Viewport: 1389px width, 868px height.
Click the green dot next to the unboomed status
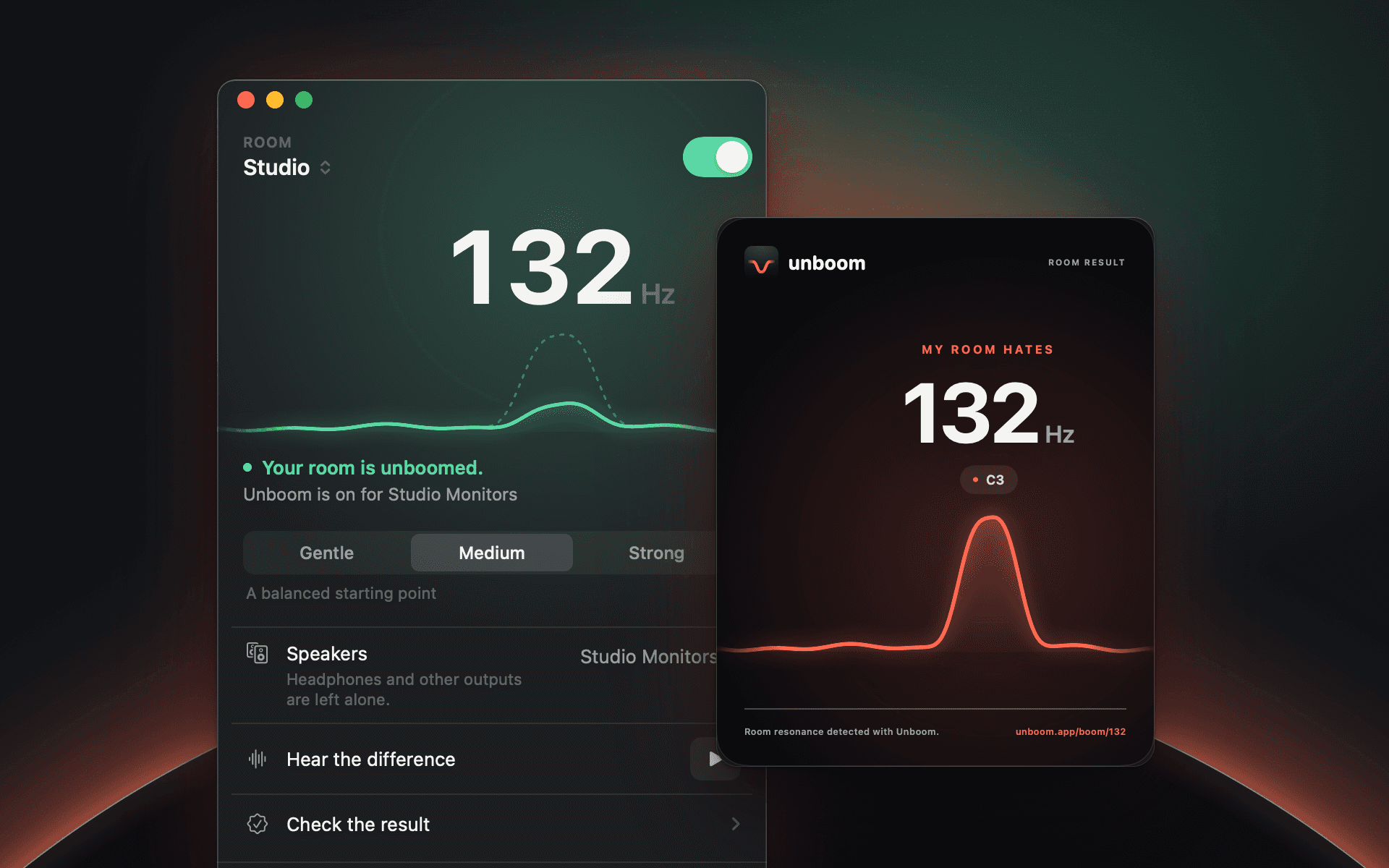[247, 467]
